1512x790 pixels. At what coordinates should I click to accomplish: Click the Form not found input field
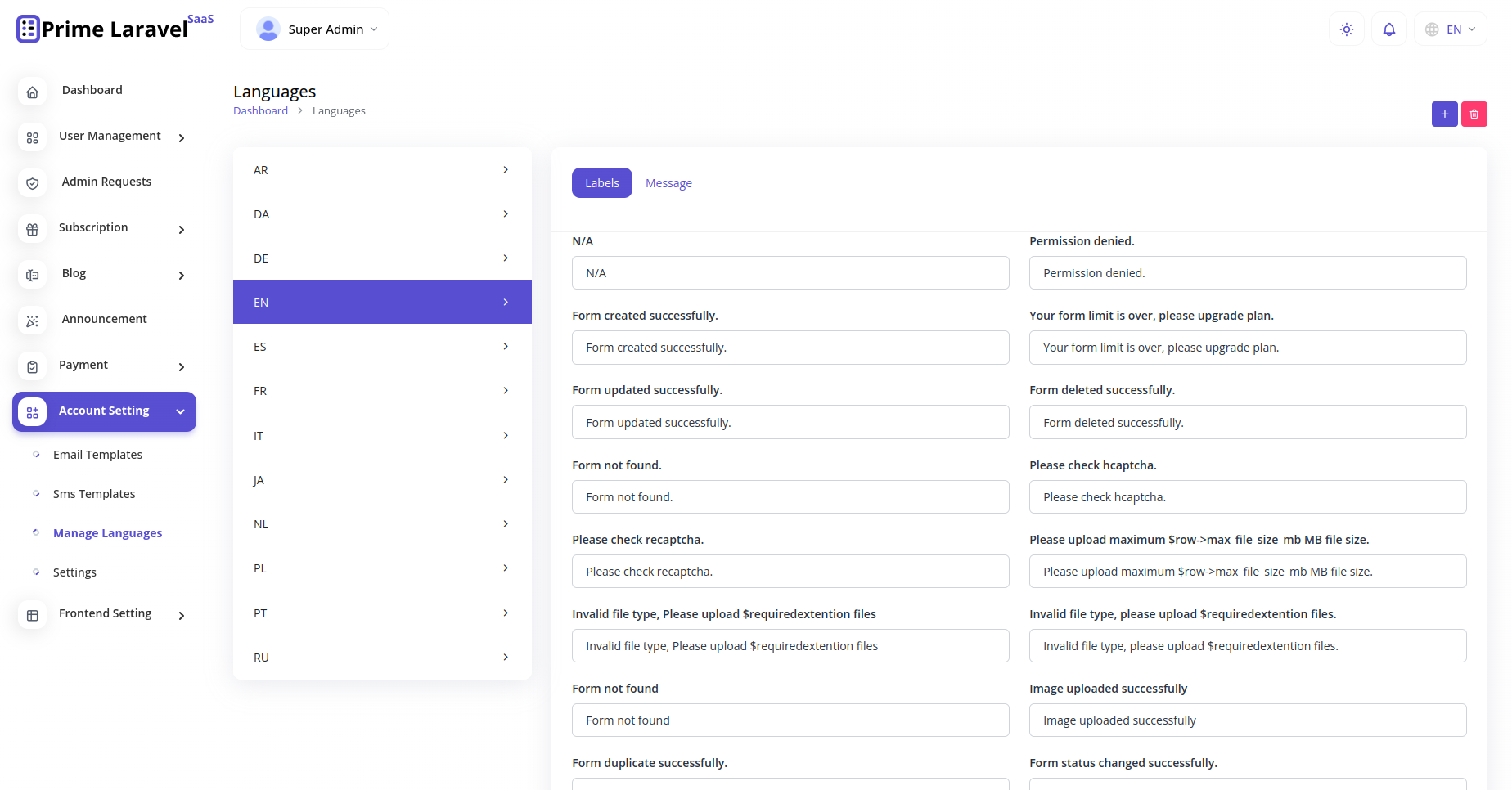click(x=790, y=720)
